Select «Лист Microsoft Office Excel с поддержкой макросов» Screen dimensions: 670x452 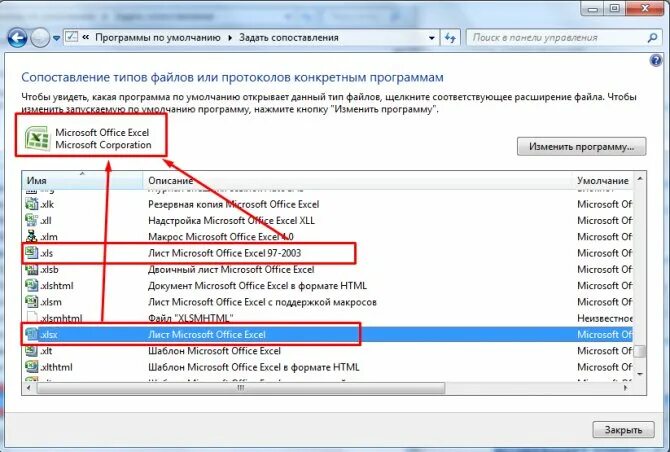pos(262,302)
